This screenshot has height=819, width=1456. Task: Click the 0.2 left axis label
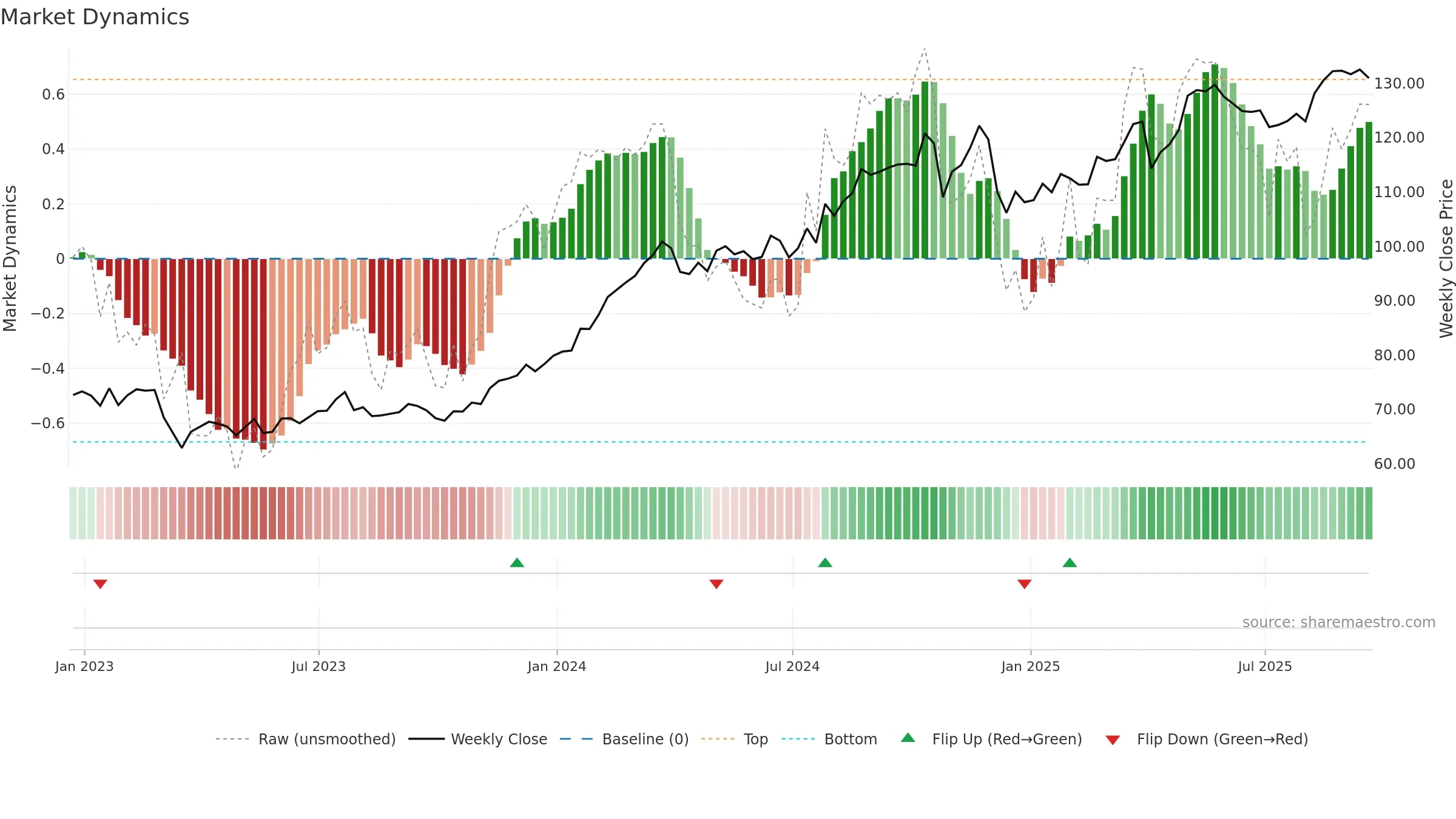tap(53, 204)
